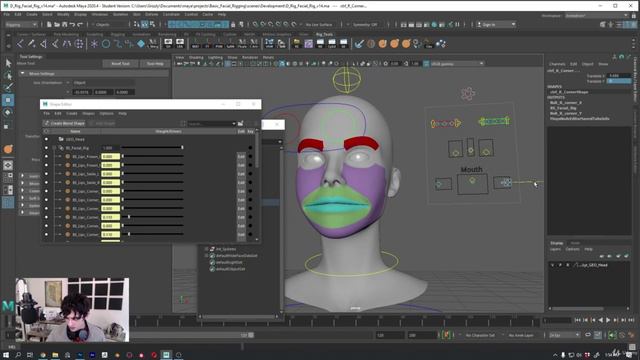Toggle visibility of GEO_Head in Shape Editor
640x360 pixels.
pos(46,139)
